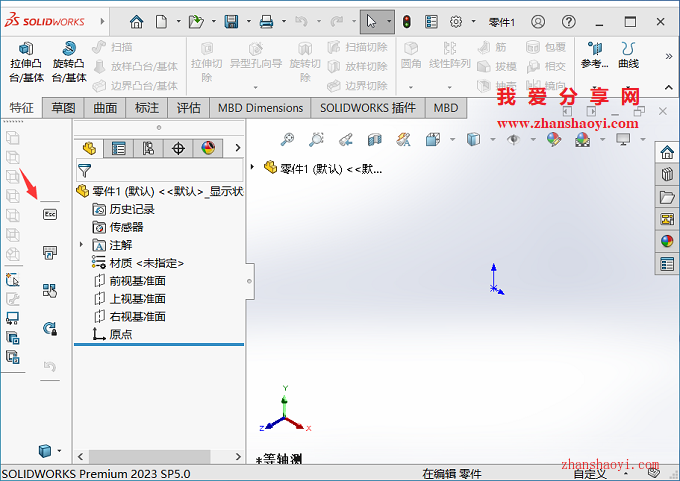Open a file with the Open folder icon

pos(196,21)
